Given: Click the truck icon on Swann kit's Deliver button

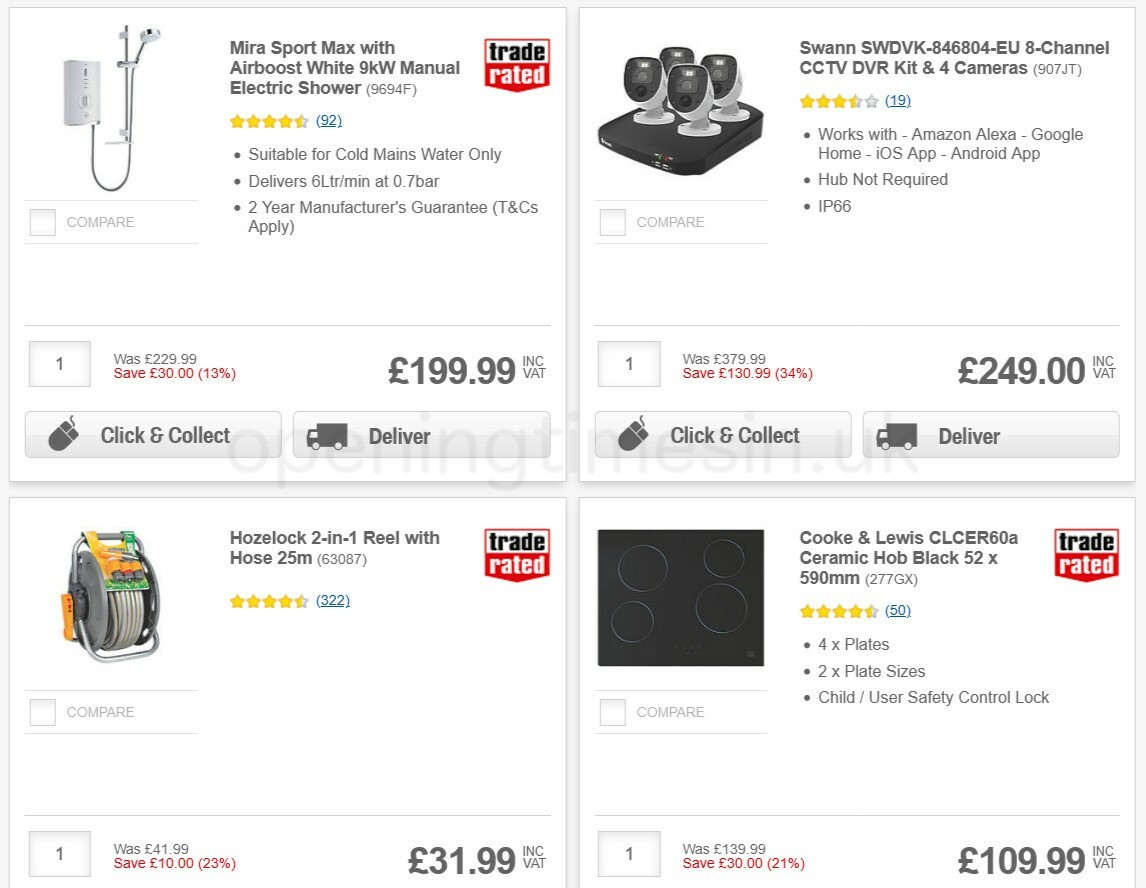Looking at the screenshot, I should 897,435.
